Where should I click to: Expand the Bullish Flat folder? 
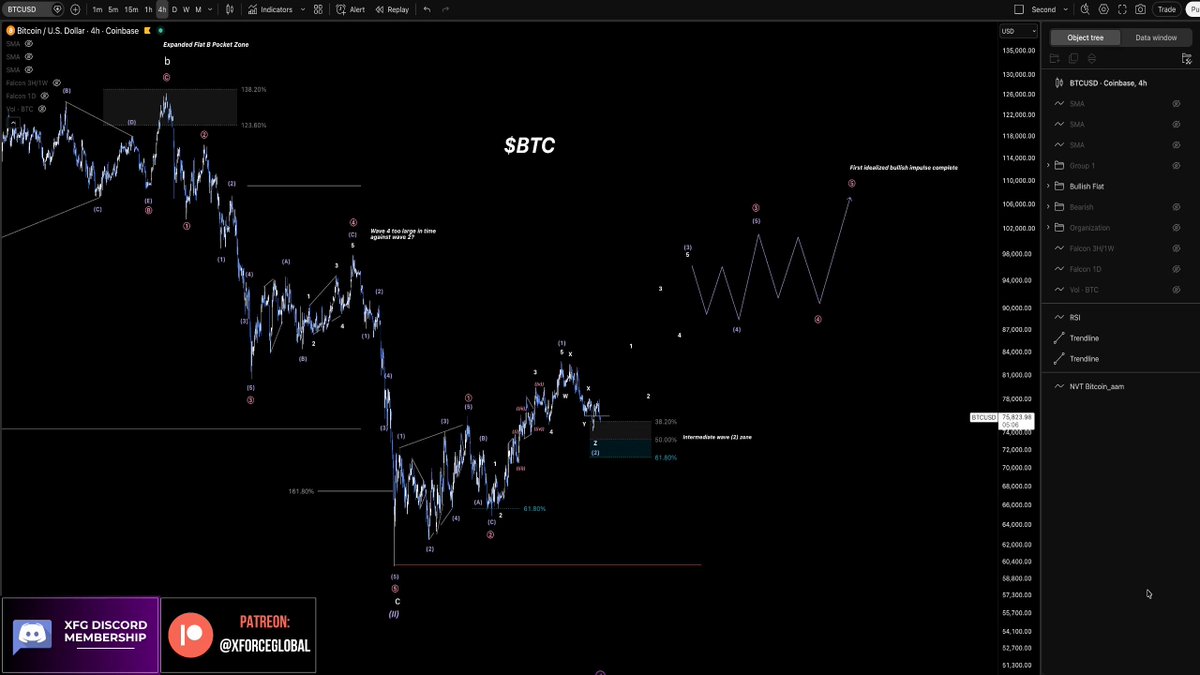coord(1048,186)
